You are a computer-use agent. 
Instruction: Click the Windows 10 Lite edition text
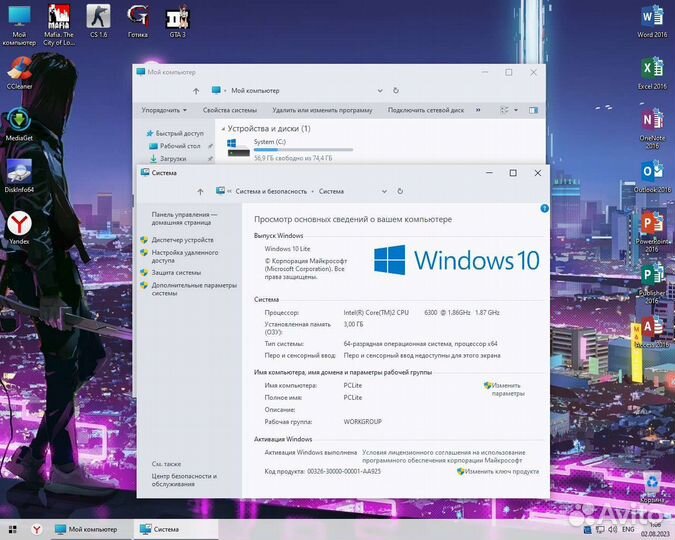[x=287, y=249]
